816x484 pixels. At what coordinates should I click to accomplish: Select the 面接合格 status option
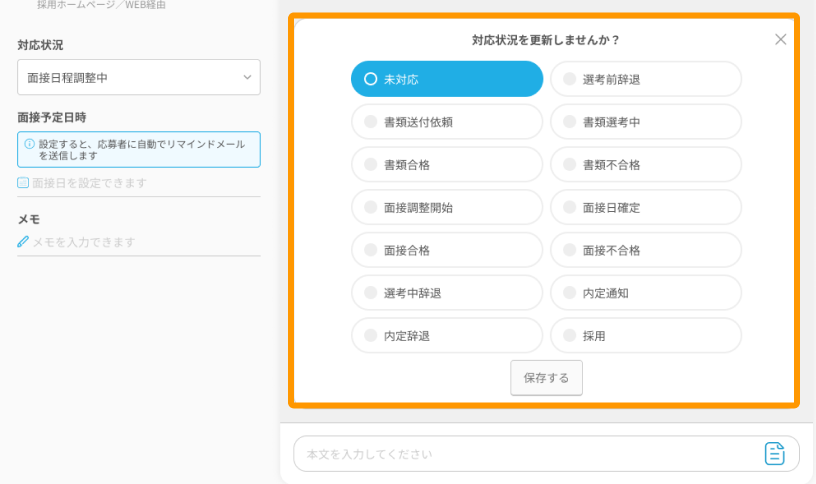(x=447, y=250)
